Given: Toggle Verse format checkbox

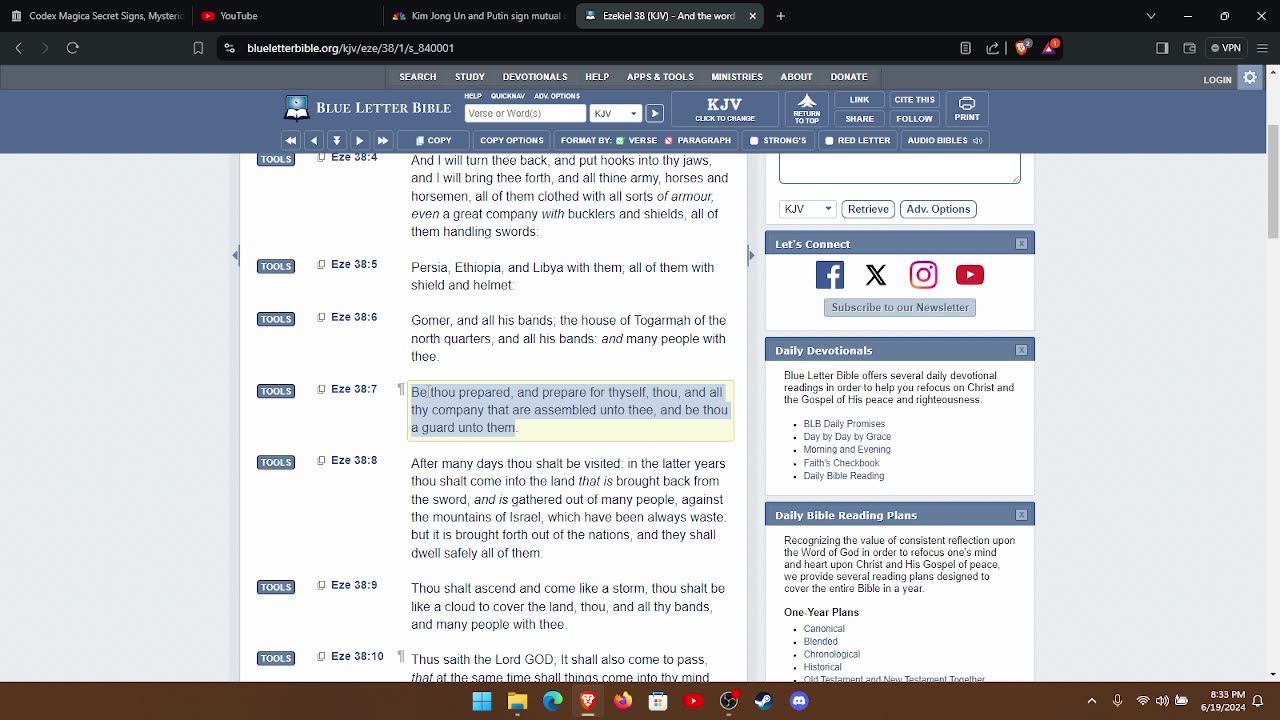Looking at the screenshot, I should coord(620,141).
